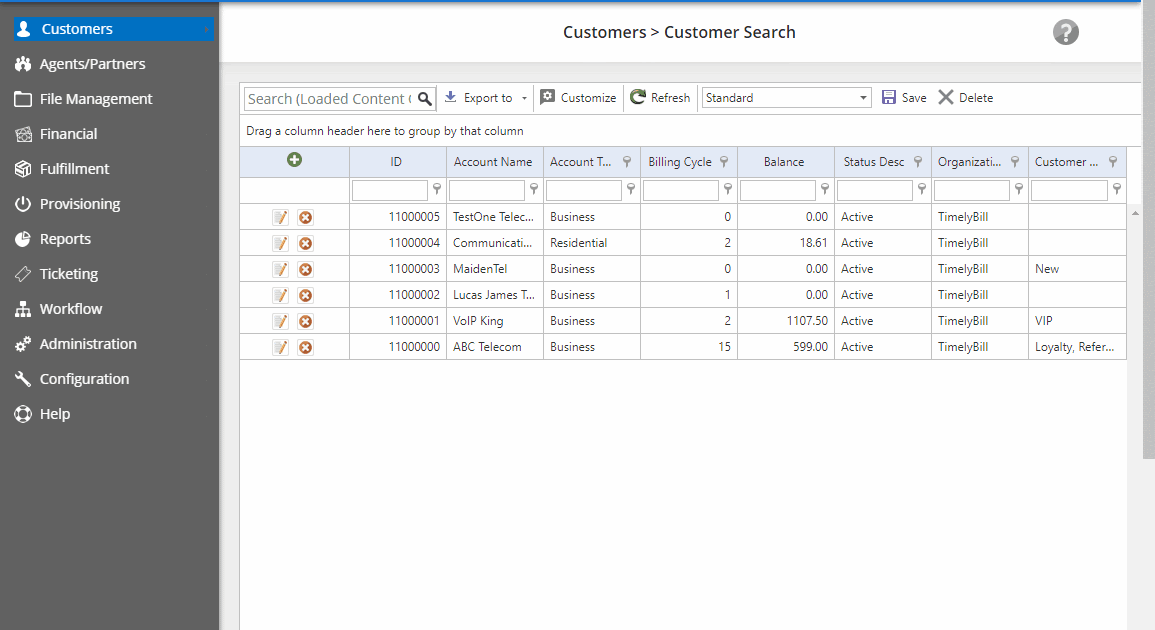Click the delete icon next to ABC Telecom
This screenshot has width=1155, height=630.
[306, 346]
